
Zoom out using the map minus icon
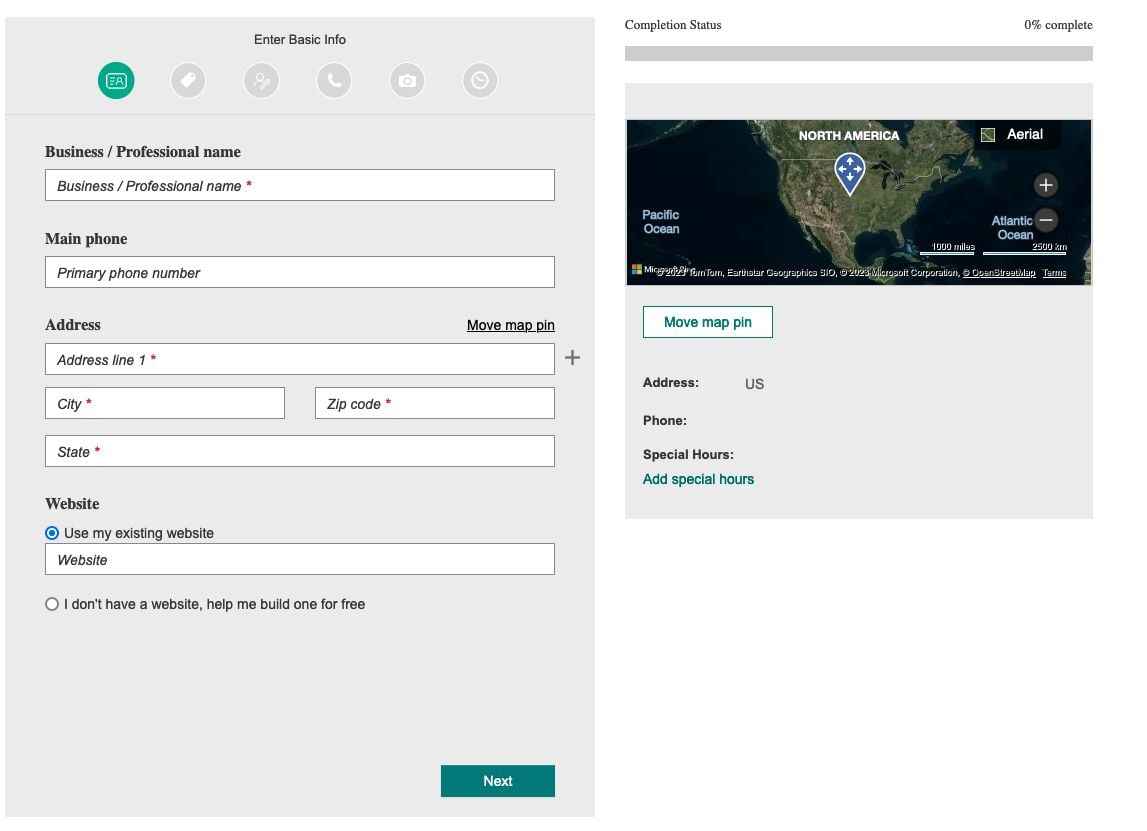pos(1045,220)
